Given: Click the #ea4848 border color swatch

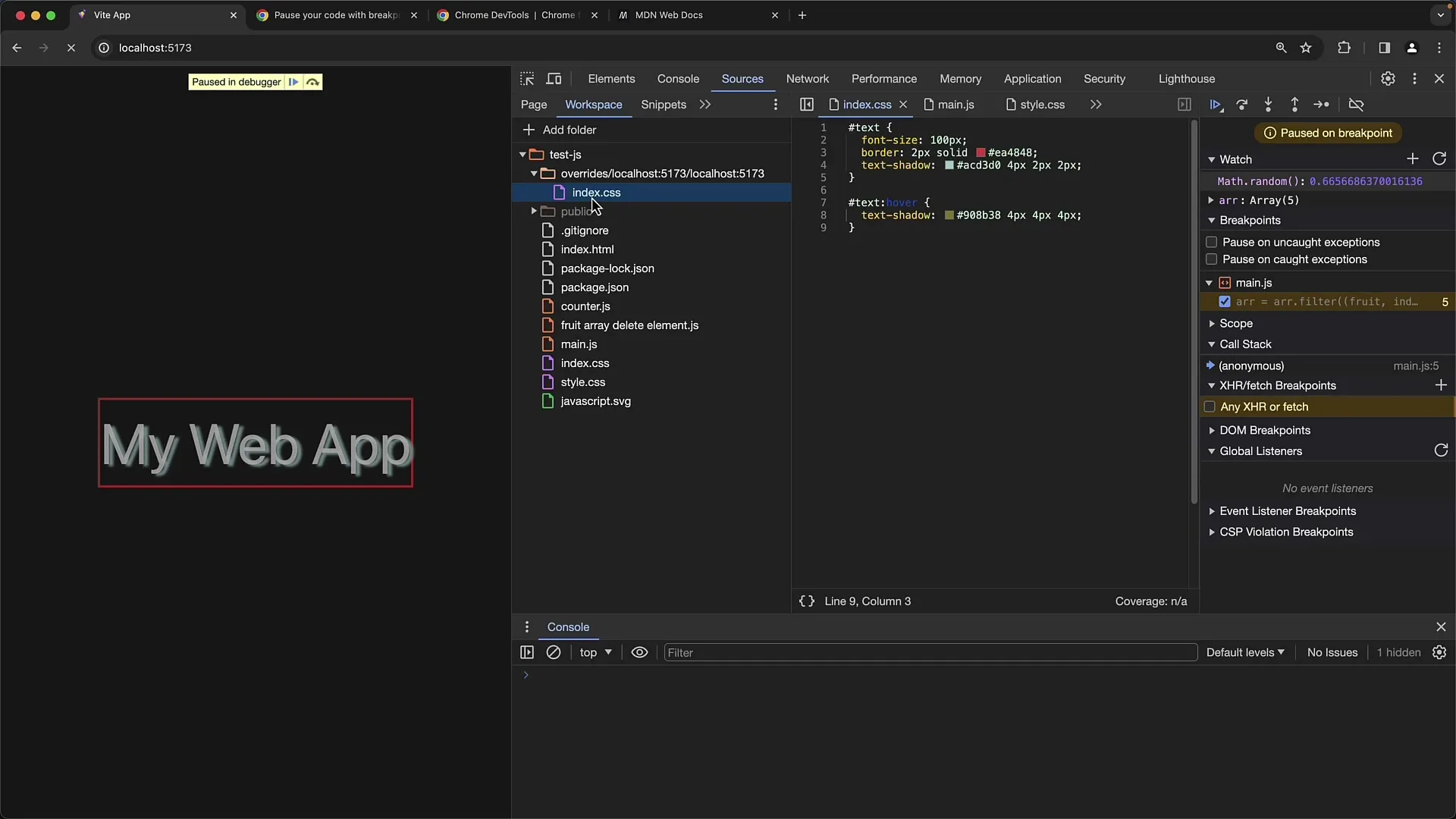Looking at the screenshot, I should pos(981,152).
